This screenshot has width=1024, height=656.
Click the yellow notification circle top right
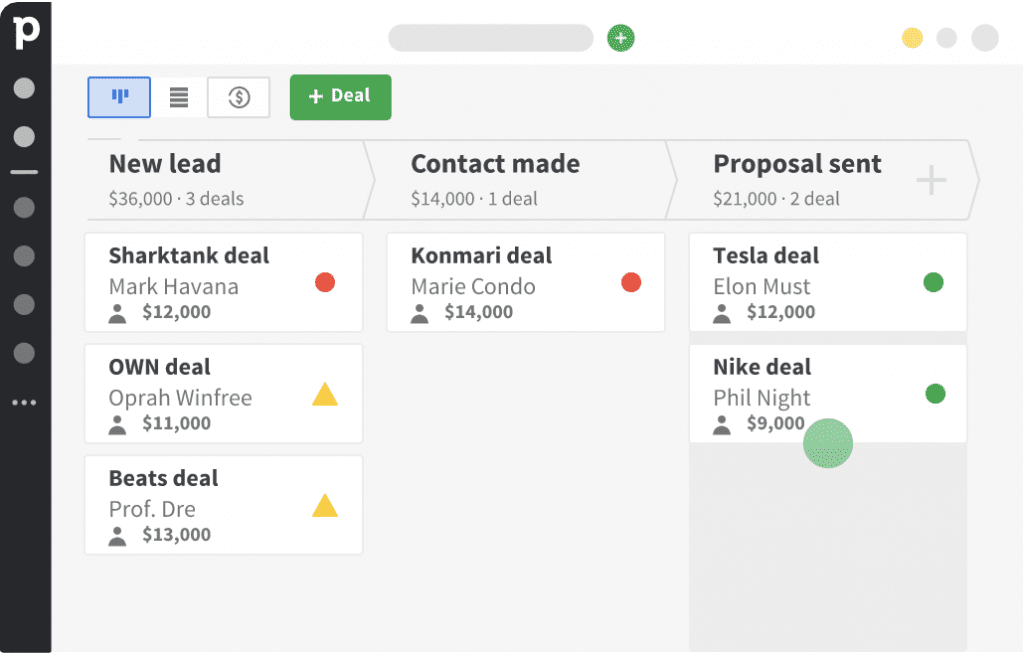911,37
